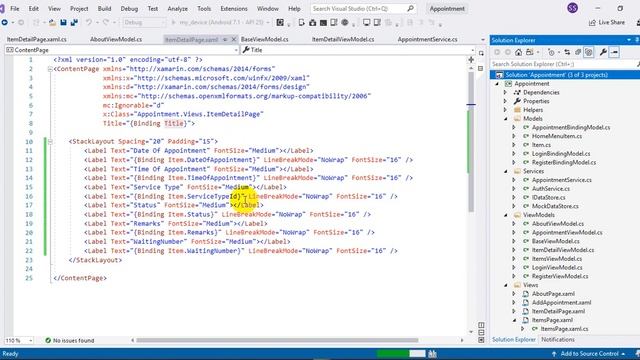The height and width of the screenshot is (360, 640).
Task: Select AddAppointment.xaml in Solution Explorer
Action: tap(561, 303)
